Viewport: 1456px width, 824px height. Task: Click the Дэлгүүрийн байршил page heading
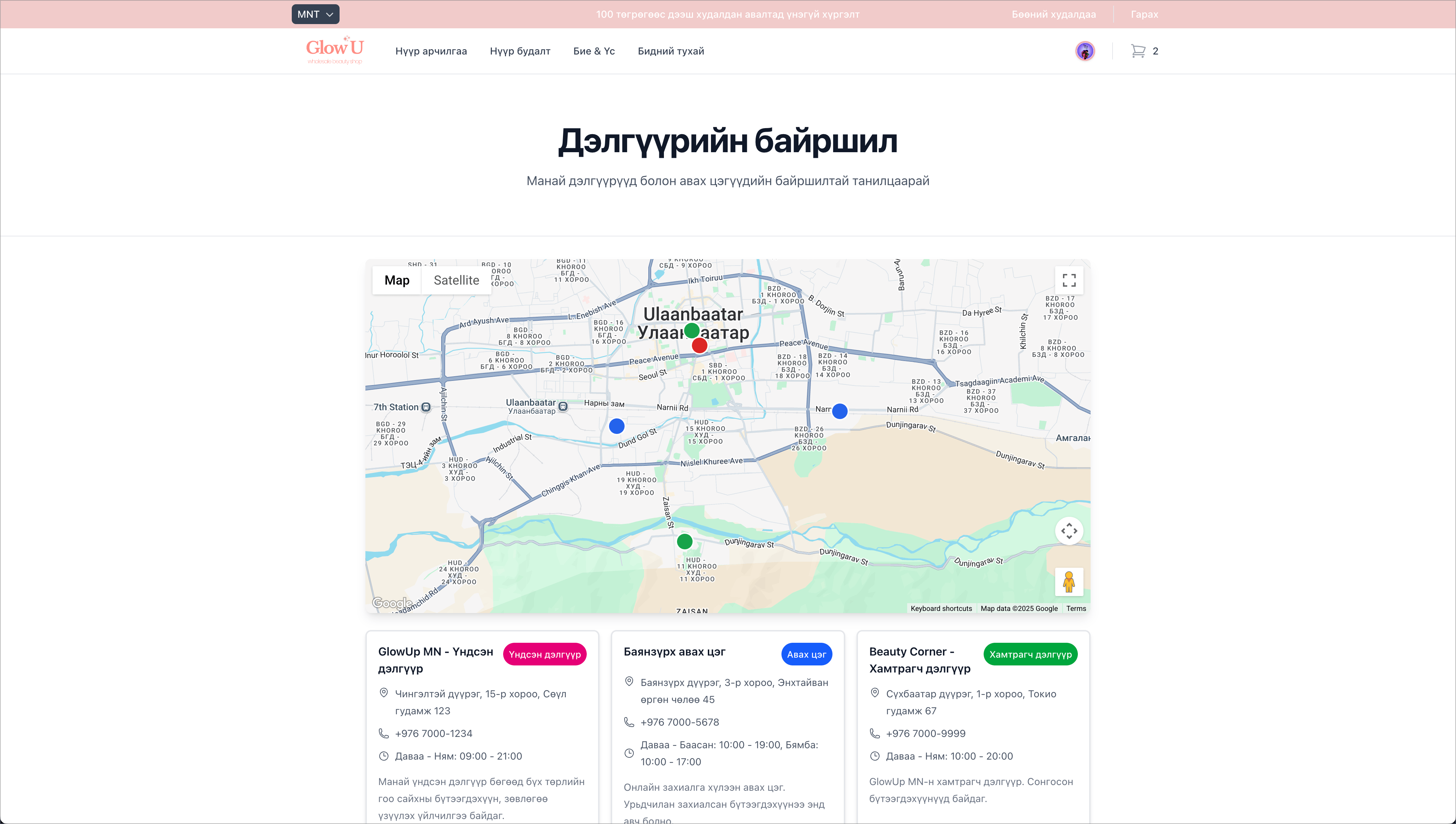point(728,141)
